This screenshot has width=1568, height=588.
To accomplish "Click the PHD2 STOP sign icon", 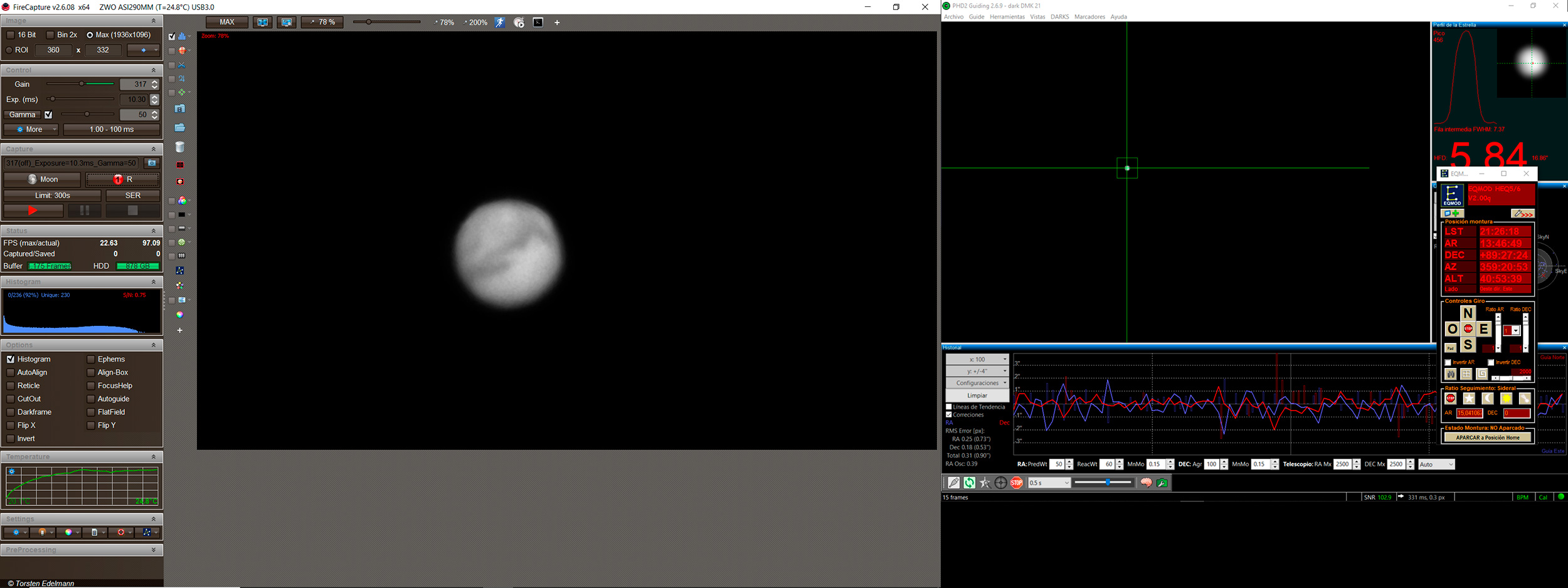I will pyautogui.click(x=1017, y=483).
